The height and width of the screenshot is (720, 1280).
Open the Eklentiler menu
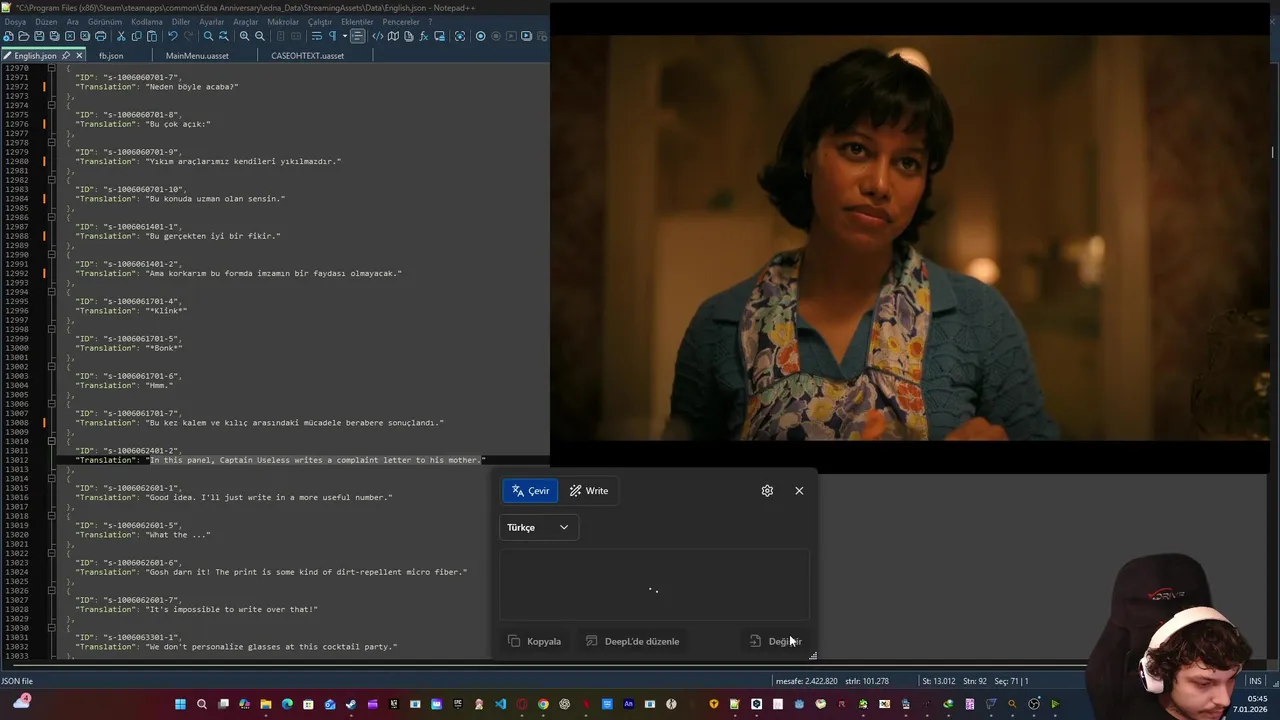click(357, 22)
